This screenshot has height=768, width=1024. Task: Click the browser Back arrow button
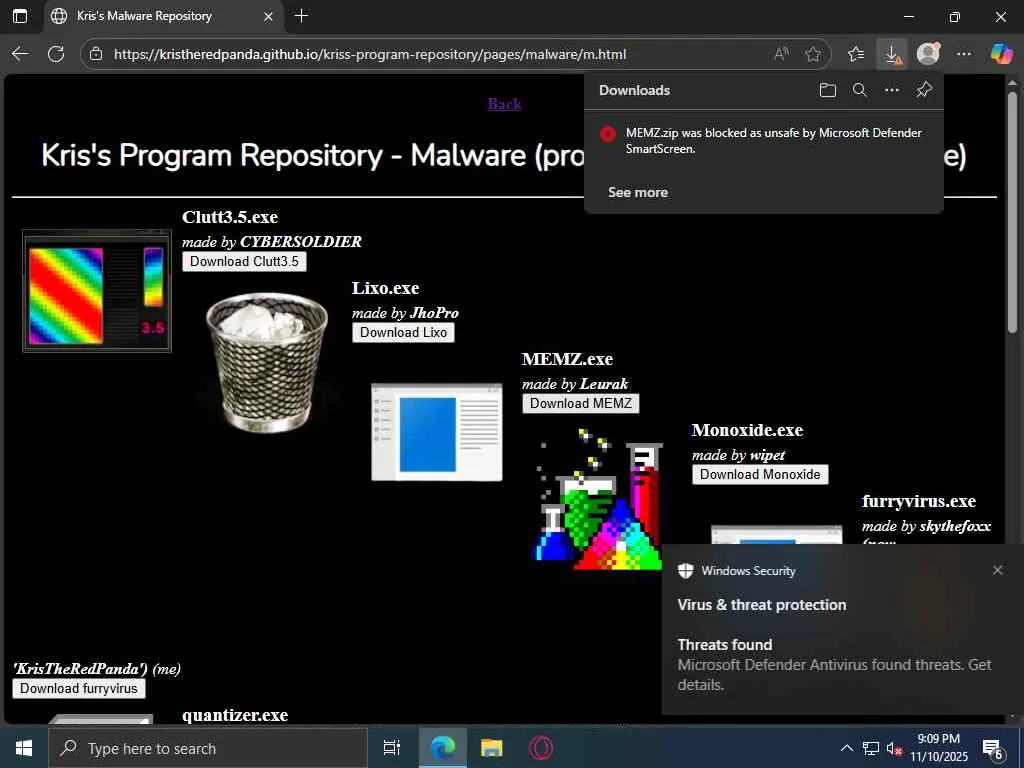(x=20, y=54)
